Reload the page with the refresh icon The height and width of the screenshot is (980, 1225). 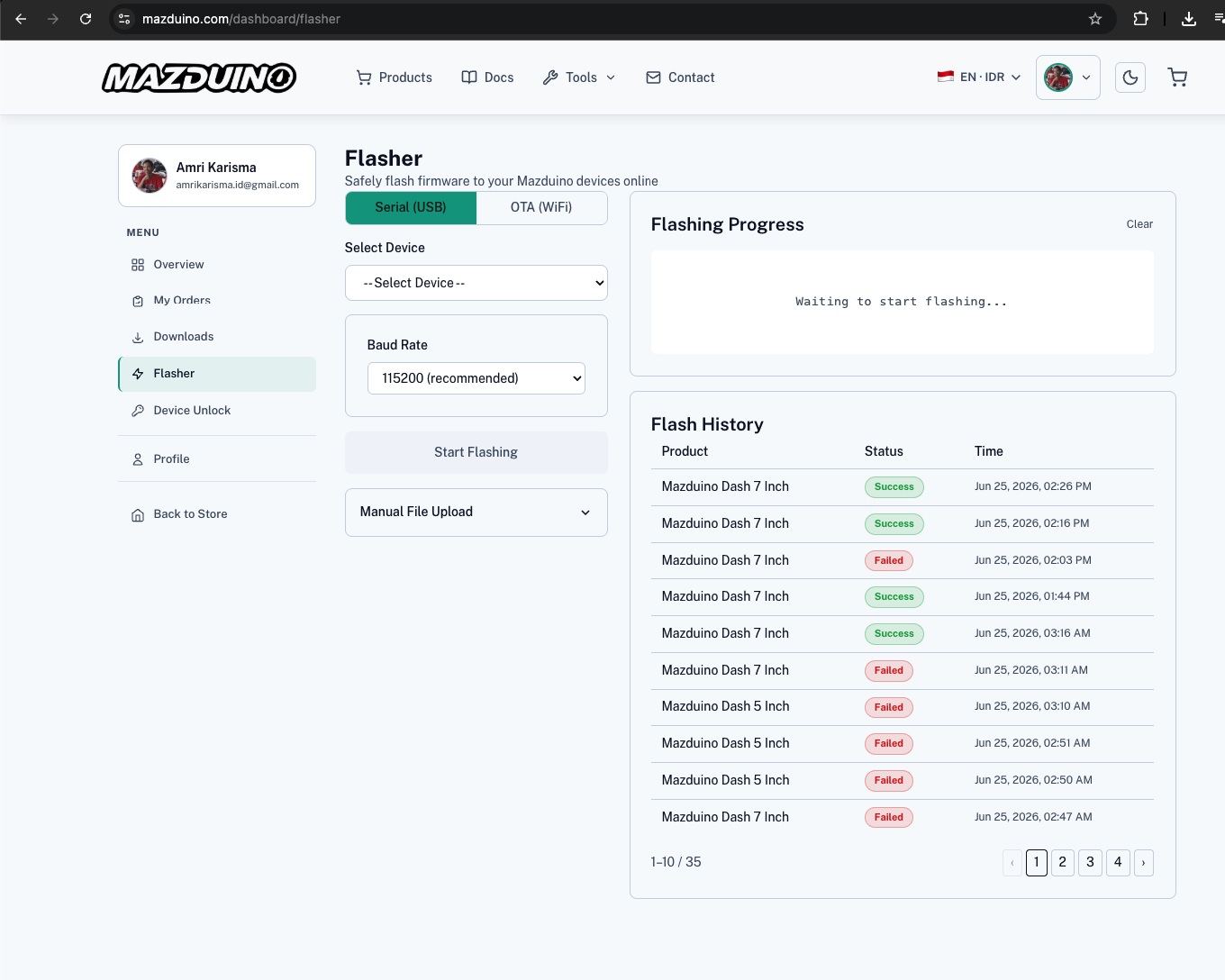86,19
